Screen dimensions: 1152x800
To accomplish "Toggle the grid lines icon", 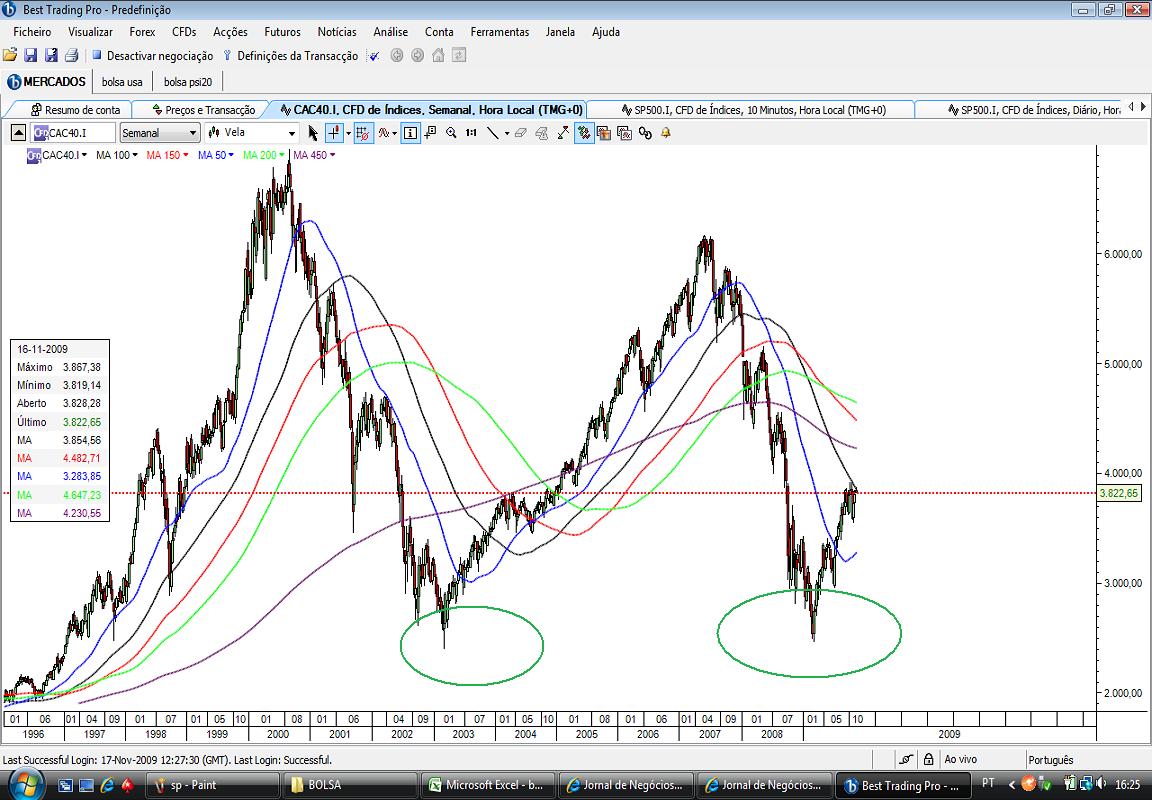I will pyautogui.click(x=363, y=133).
